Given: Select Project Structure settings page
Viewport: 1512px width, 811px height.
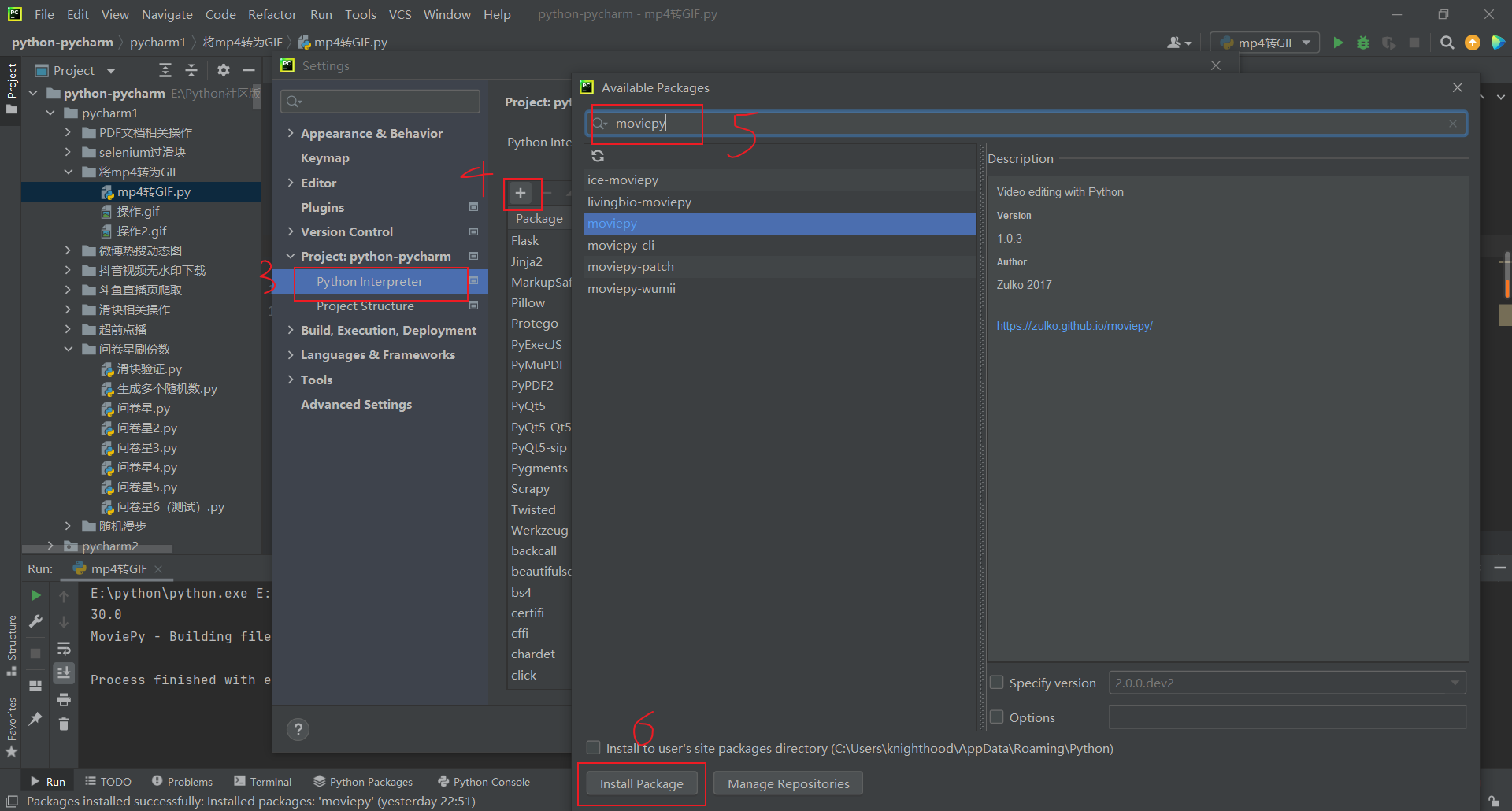Looking at the screenshot, I should pos(365,306).
